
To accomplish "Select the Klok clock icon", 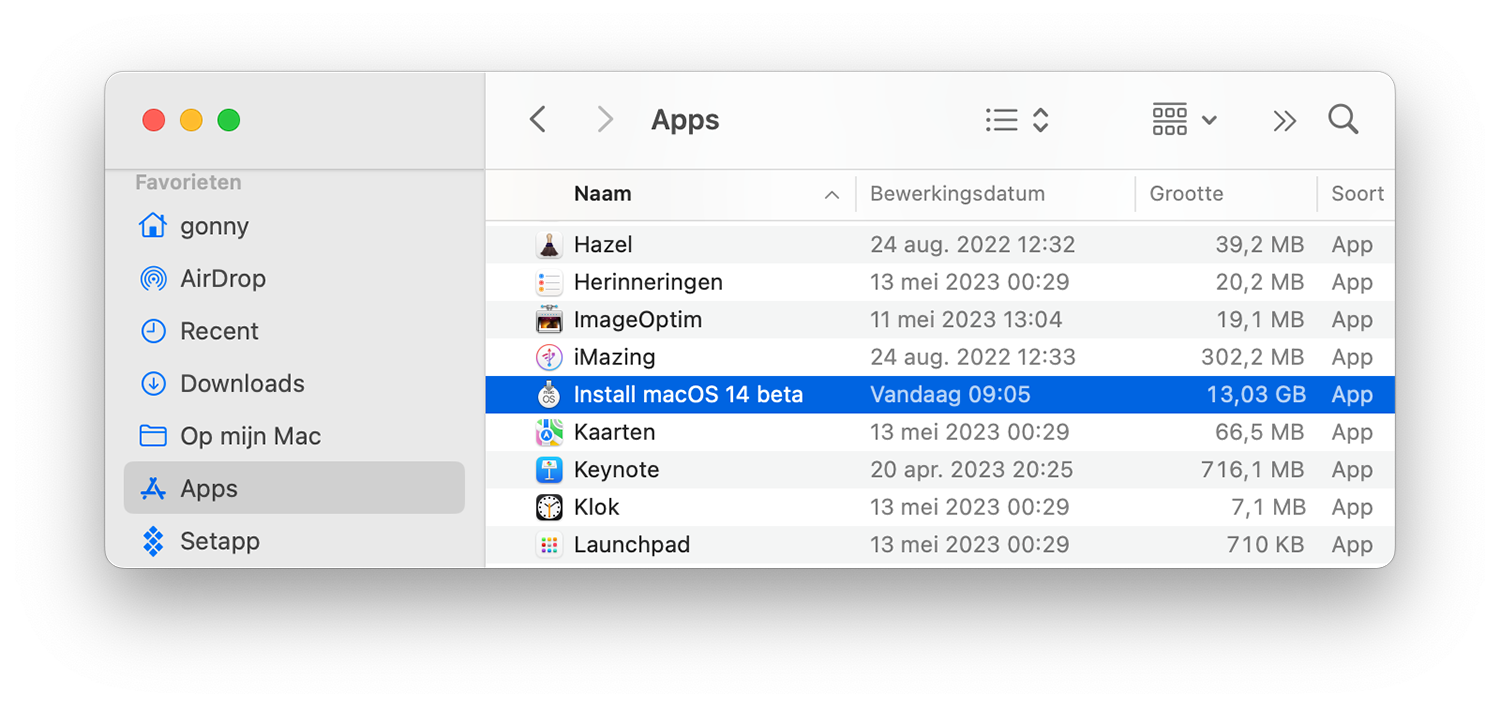I will coord(549,507).
